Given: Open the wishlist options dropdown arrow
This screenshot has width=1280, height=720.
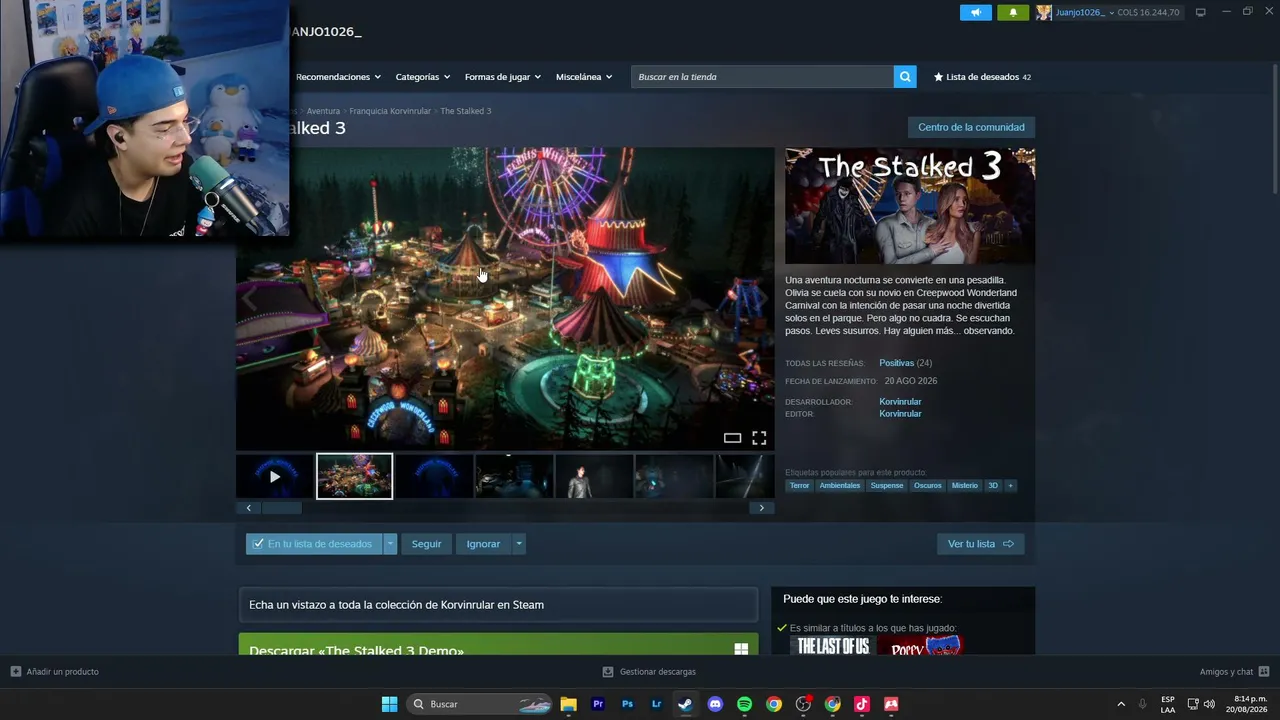Looking at the screenshot, I should point(391,544).
